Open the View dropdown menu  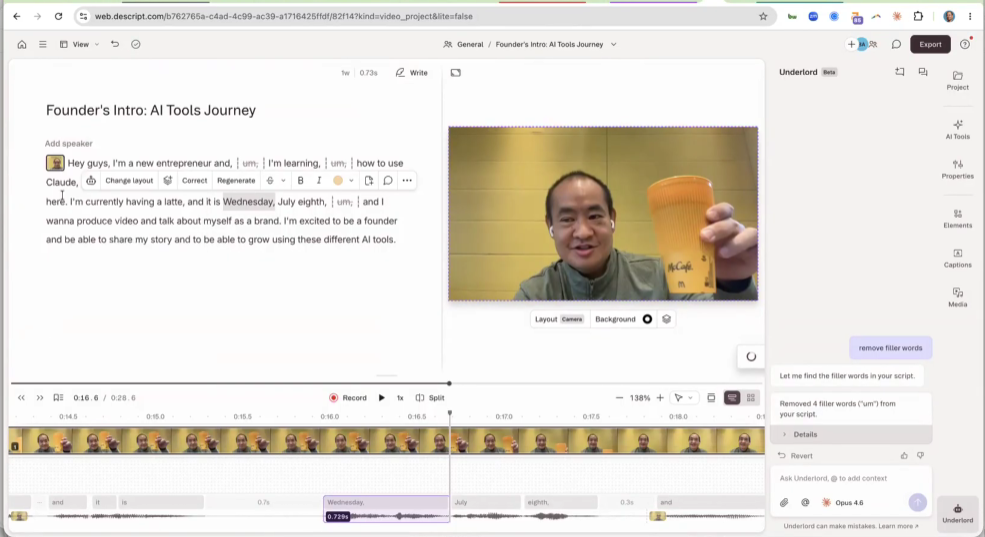(80, 45)
